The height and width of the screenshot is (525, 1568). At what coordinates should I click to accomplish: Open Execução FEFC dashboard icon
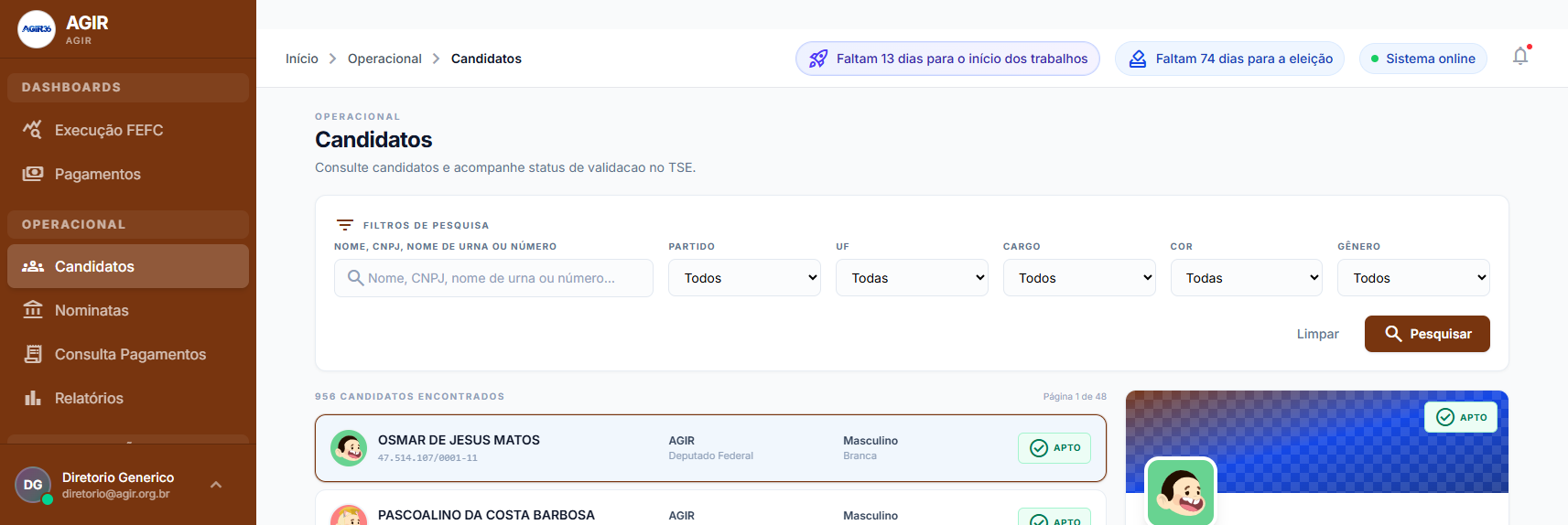pos(33,130)
